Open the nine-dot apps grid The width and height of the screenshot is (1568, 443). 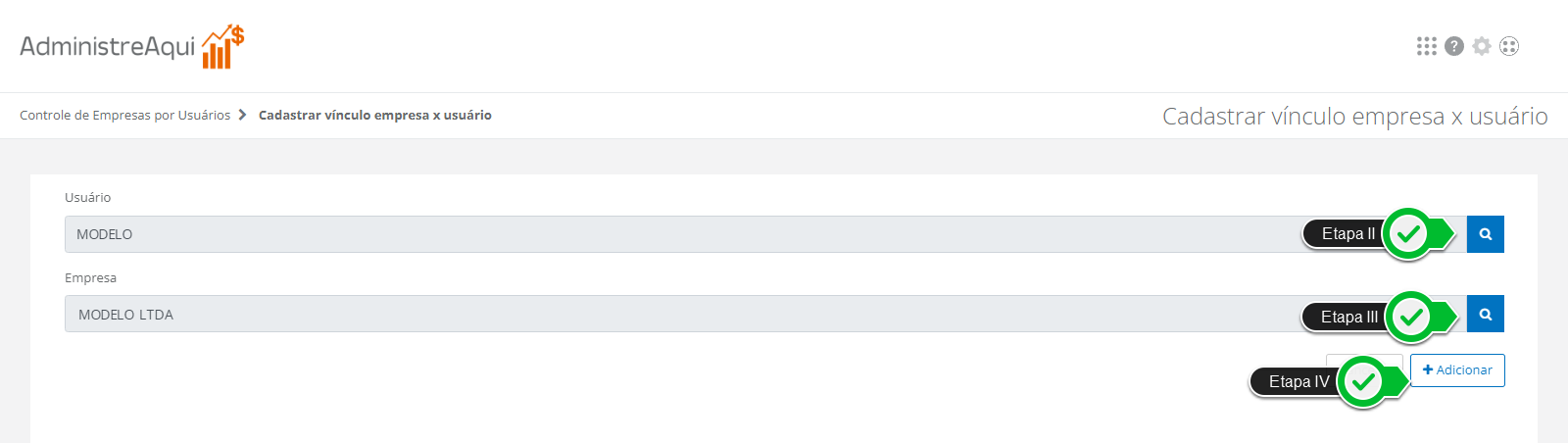coord(1426,46)
